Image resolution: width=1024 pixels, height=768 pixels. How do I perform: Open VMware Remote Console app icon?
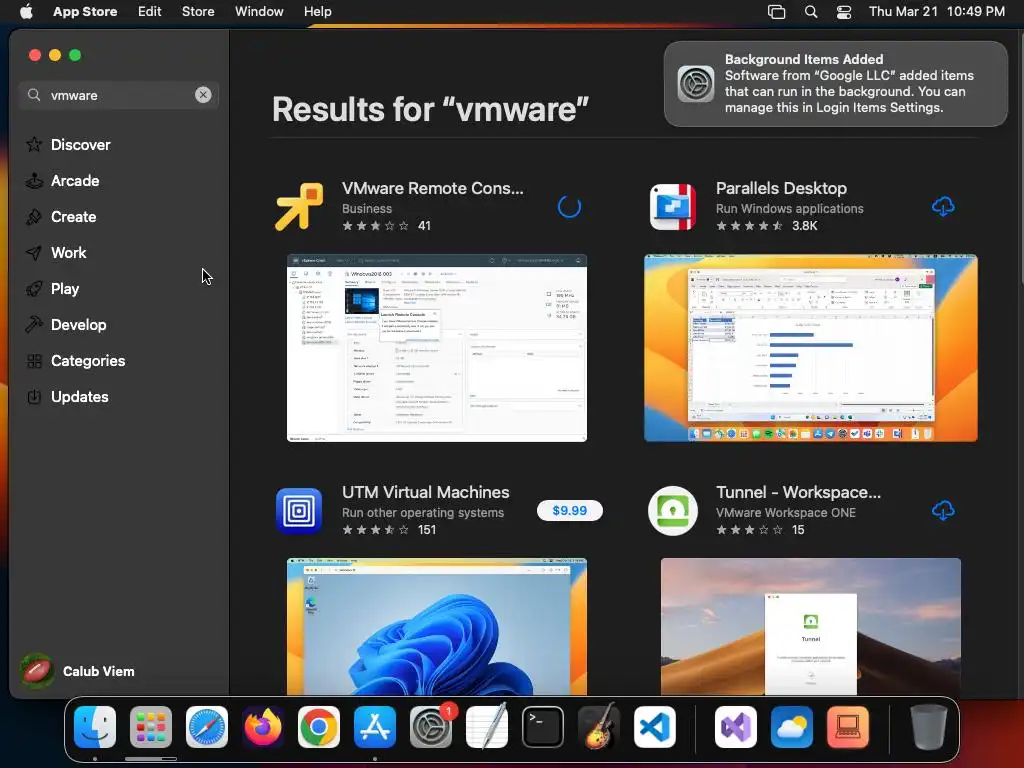click(299, 207)
